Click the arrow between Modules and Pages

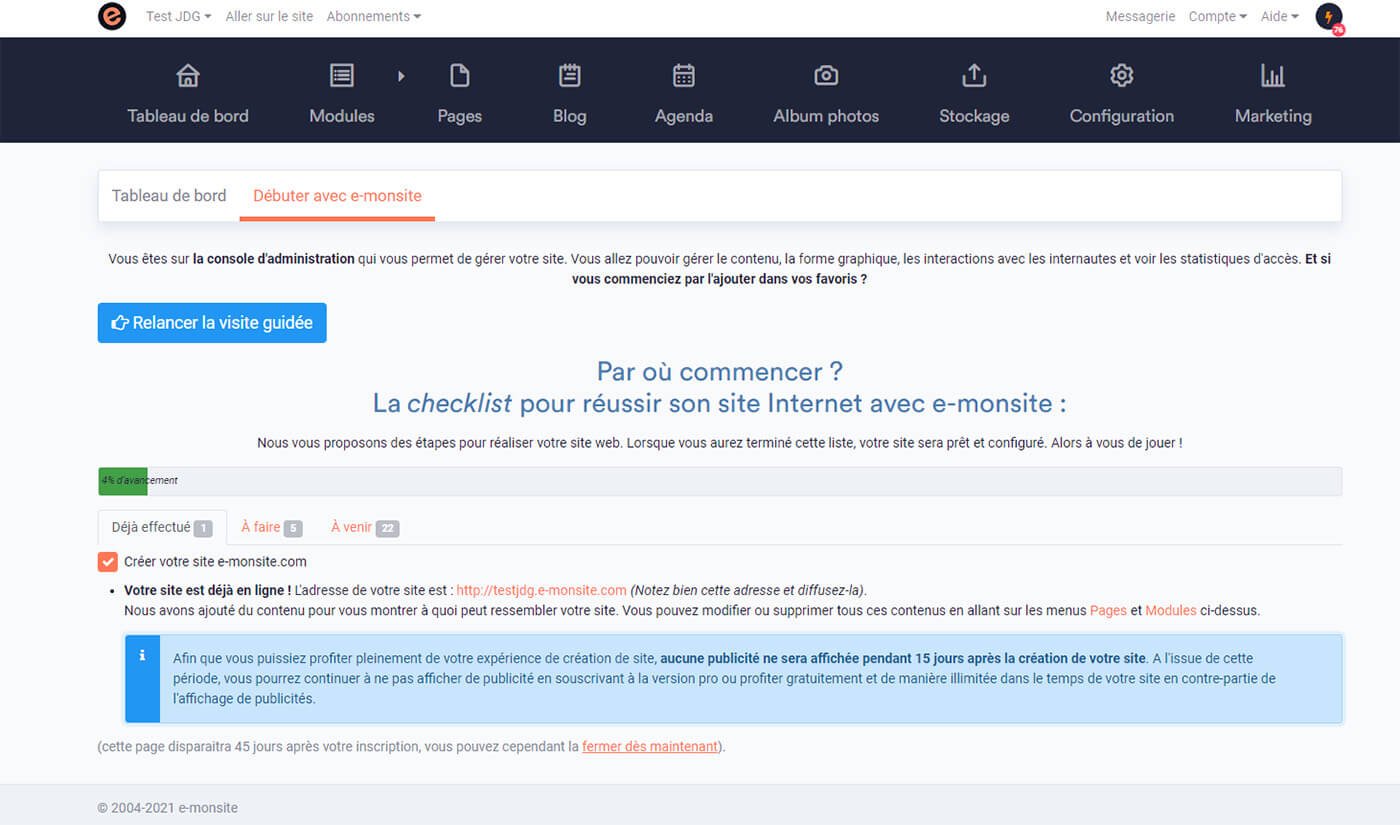click(401, 75)
